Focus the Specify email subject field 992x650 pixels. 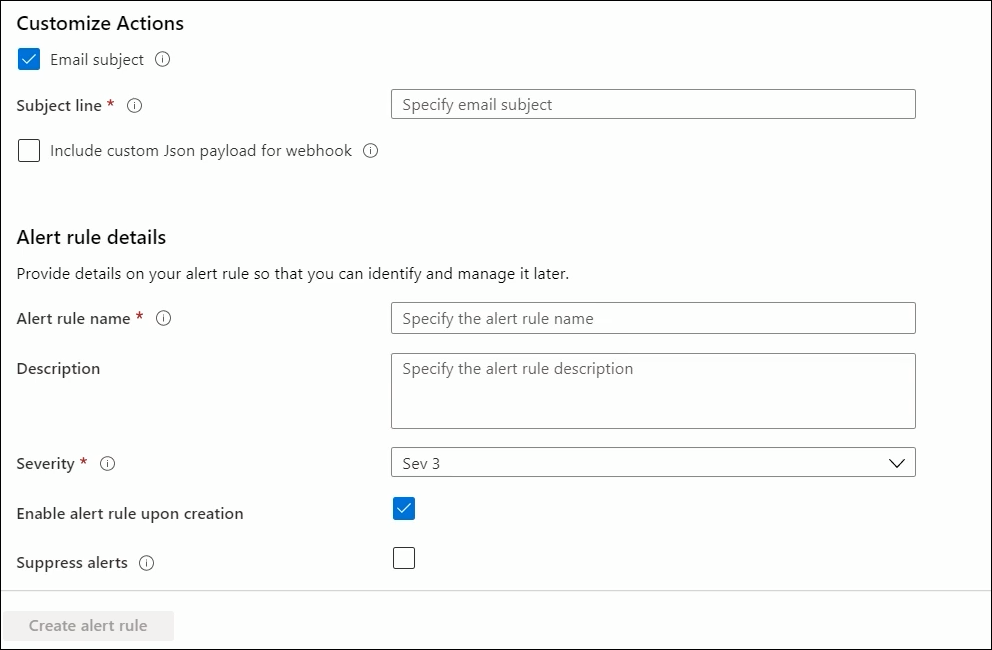coord(653,104)
